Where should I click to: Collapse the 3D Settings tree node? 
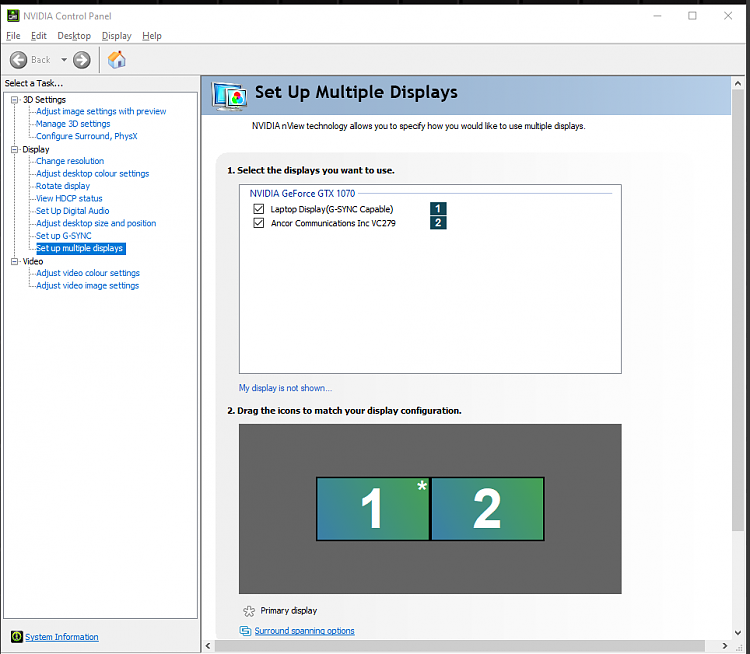point(14,100)
